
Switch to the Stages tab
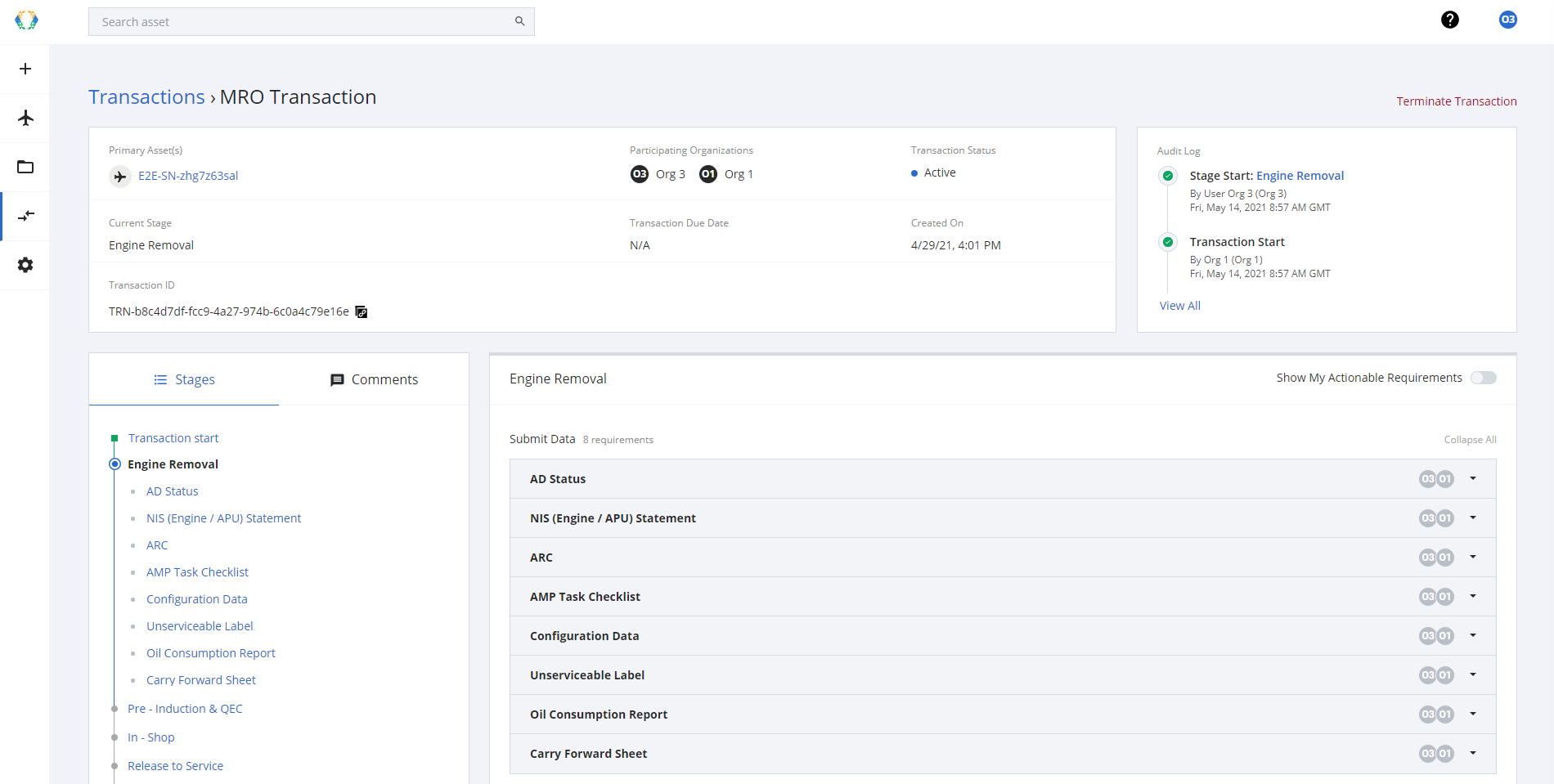(184, 379)
